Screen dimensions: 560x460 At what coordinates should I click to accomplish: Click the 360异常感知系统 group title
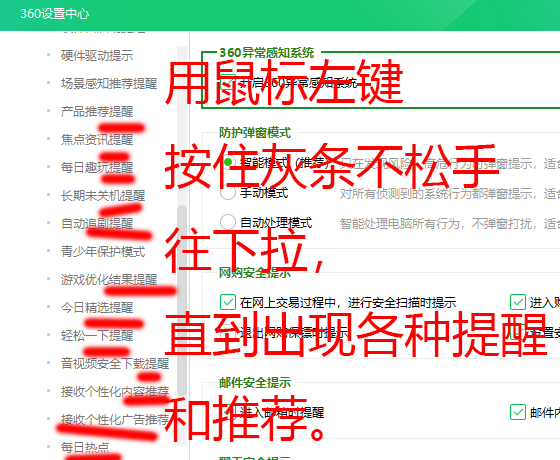point(266,53)
